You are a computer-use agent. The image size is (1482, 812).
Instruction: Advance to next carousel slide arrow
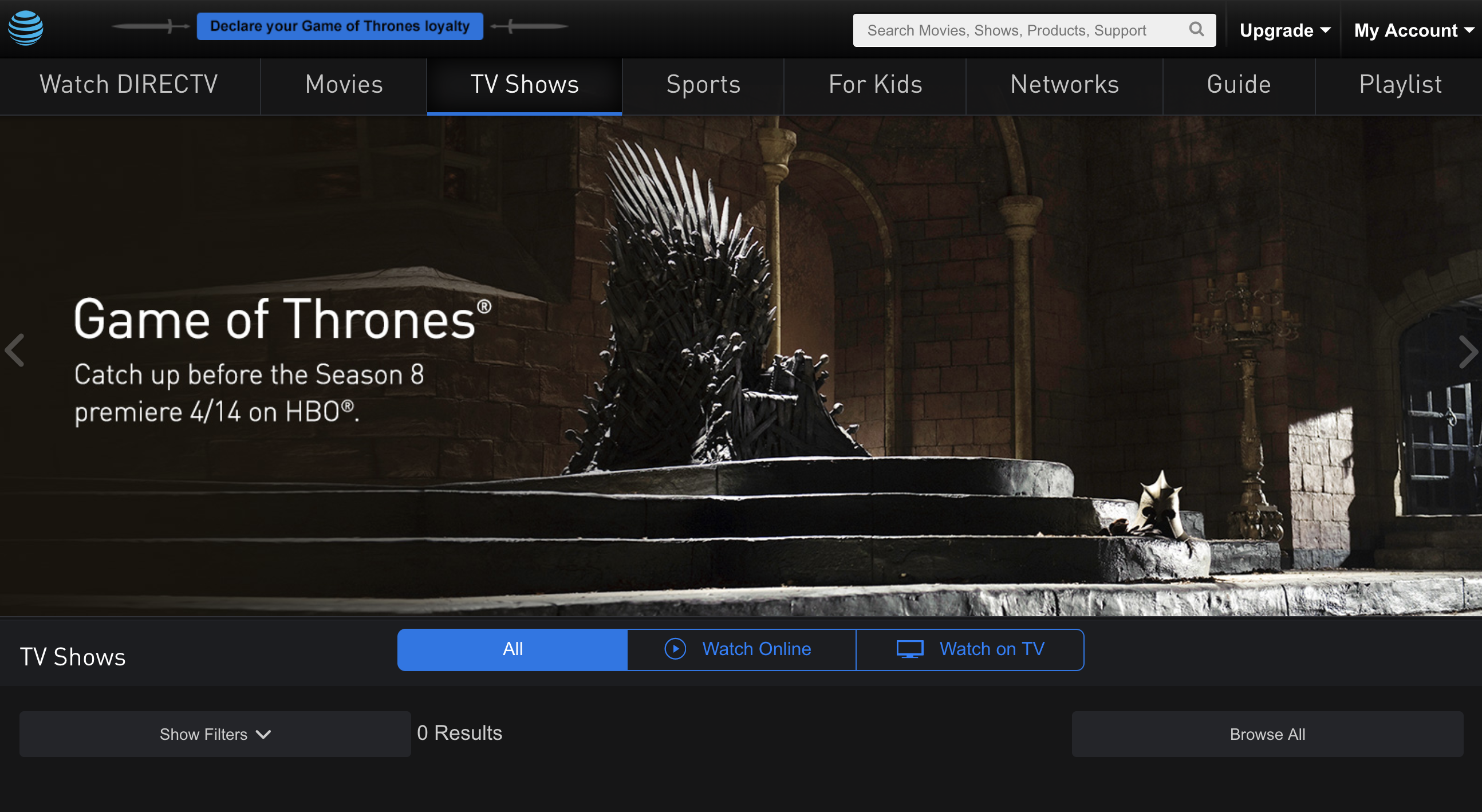click(x=1468, y=352)
